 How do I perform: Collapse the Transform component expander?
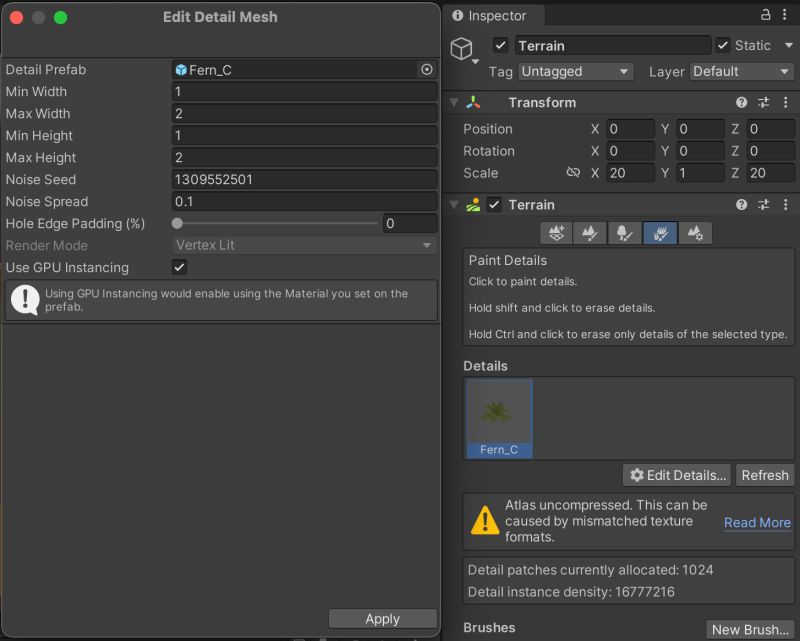(x=453, y=102)
